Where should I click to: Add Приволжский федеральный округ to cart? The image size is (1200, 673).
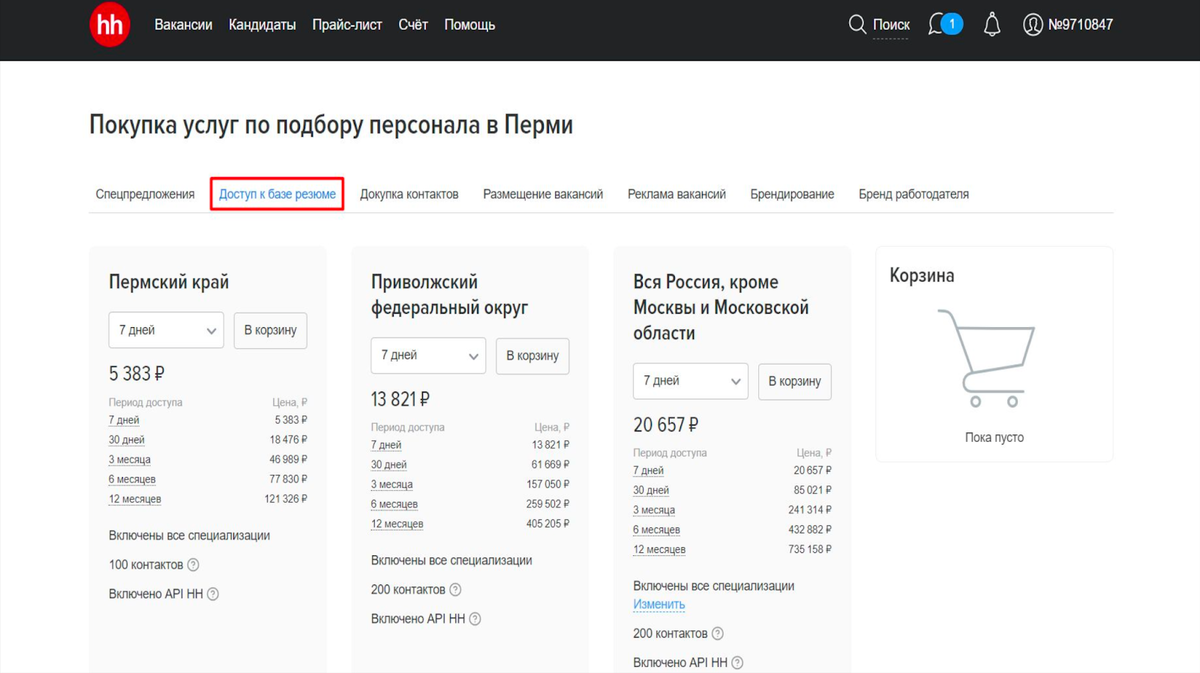533,355
